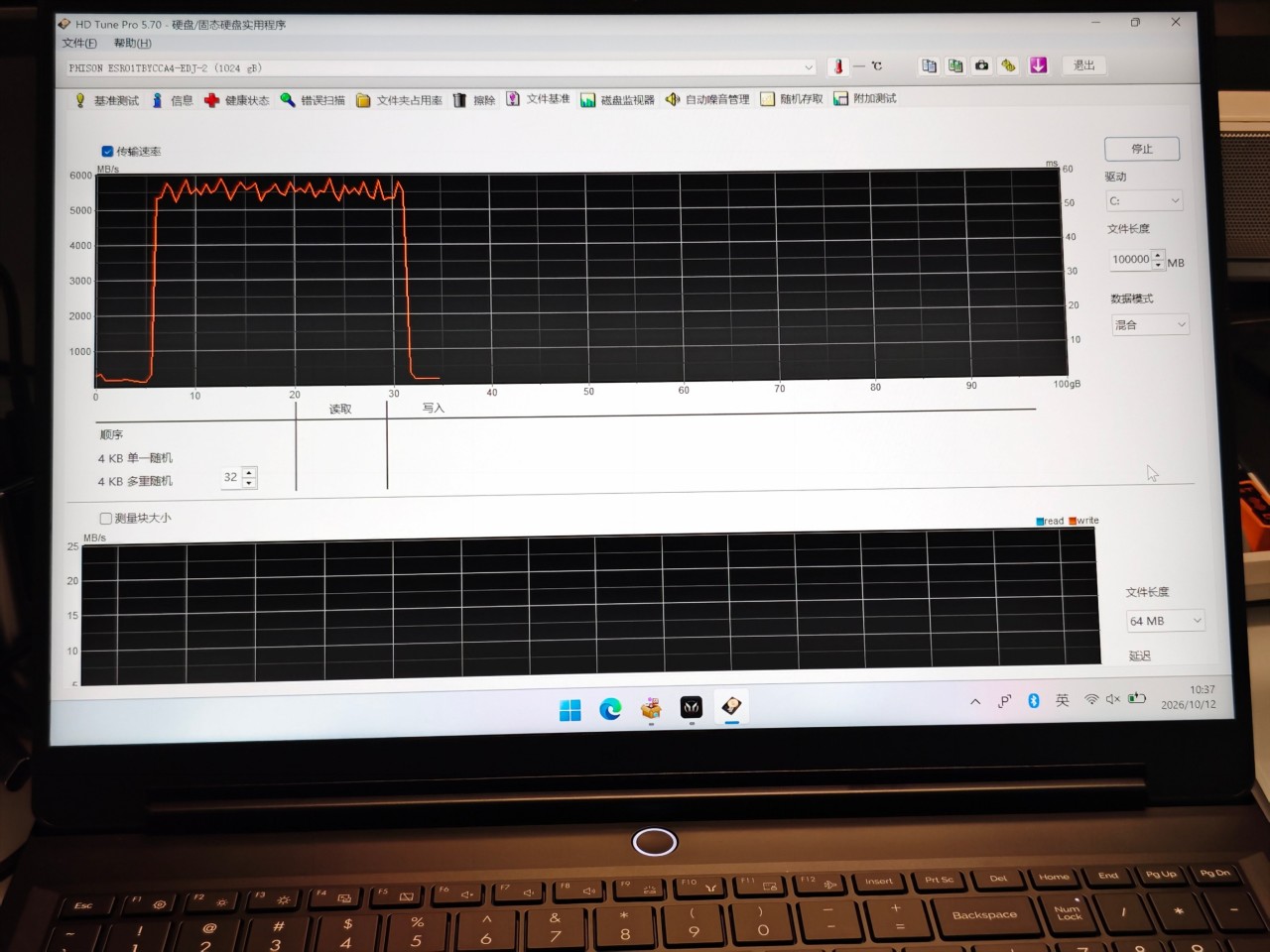This screenshot has width=1270, height=952.
Task: Adjust the 32 queue depth spinner
Action: (249, 478)
